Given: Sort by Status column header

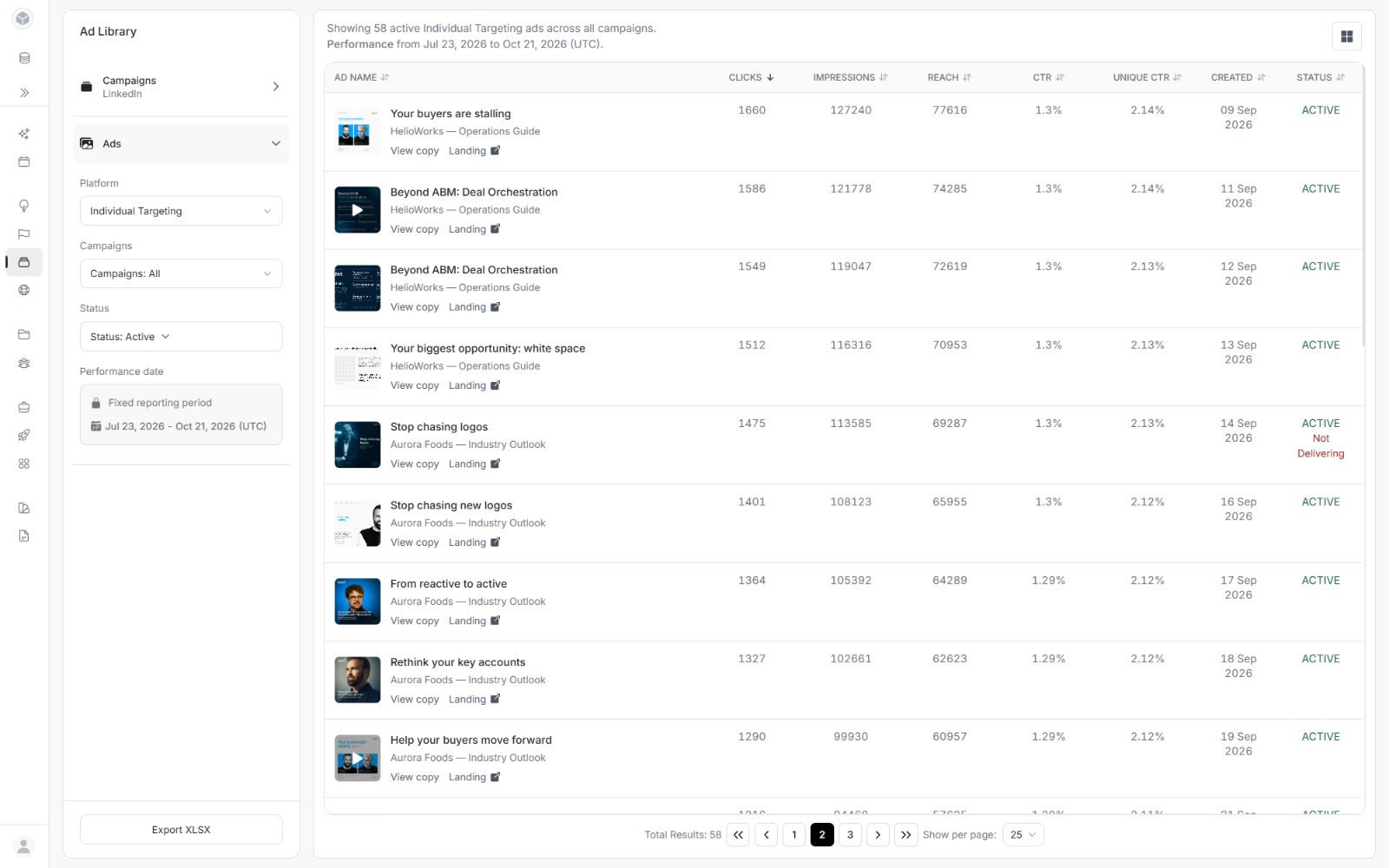Looking at the screenshot, I should click(1320, 77).
